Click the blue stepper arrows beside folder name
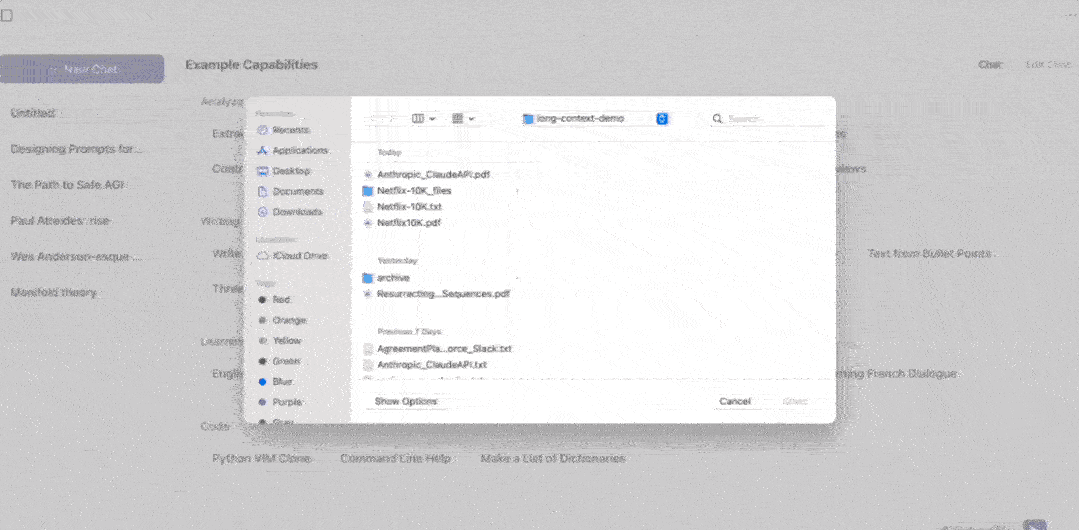The height and width of the screenshot is (530, 1079). [x=662, y=118]
